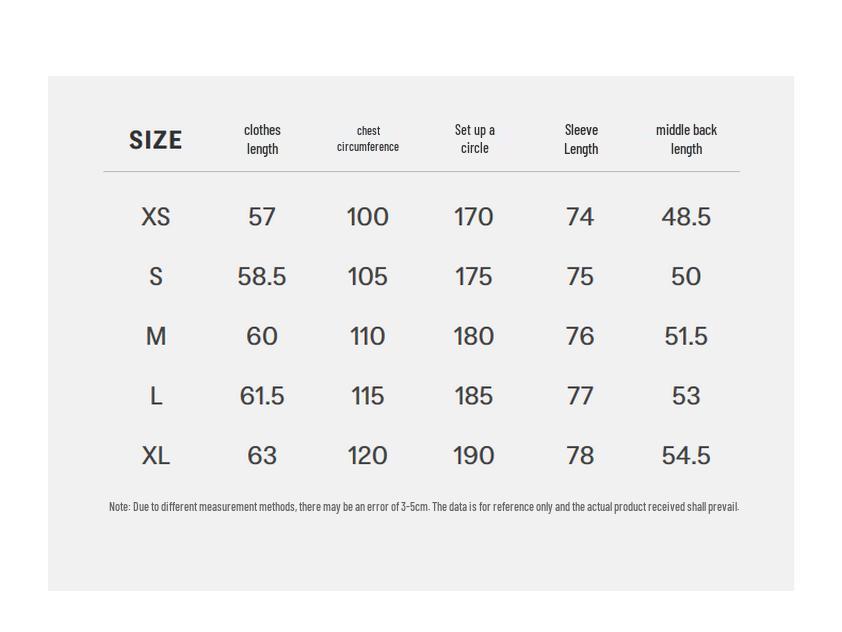Click the L size row label

click(156, 396)
